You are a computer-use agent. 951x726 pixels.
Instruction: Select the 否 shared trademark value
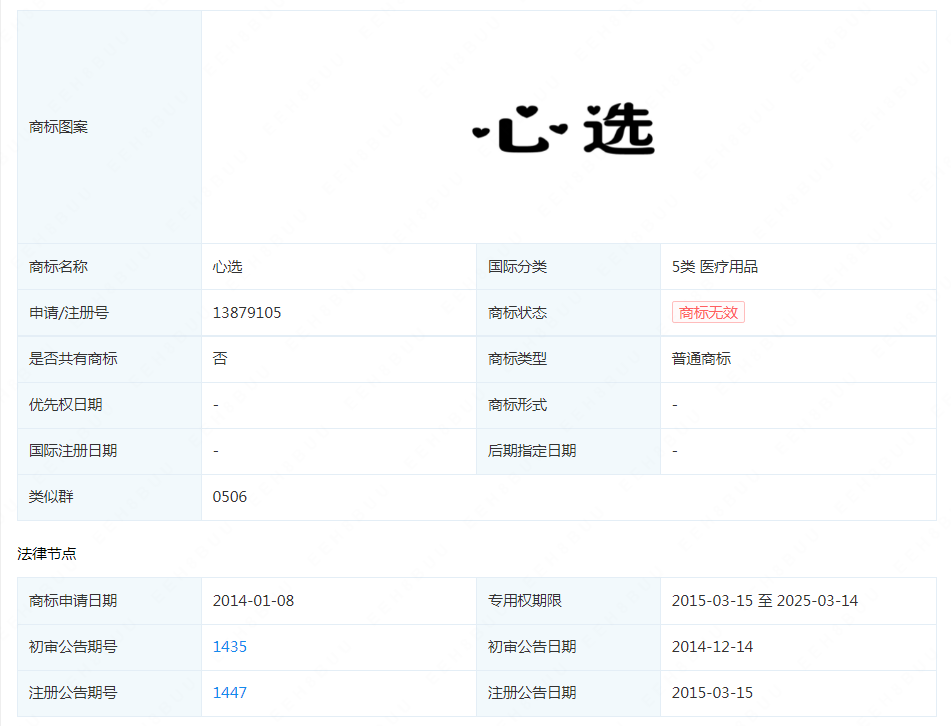[220, 358]
